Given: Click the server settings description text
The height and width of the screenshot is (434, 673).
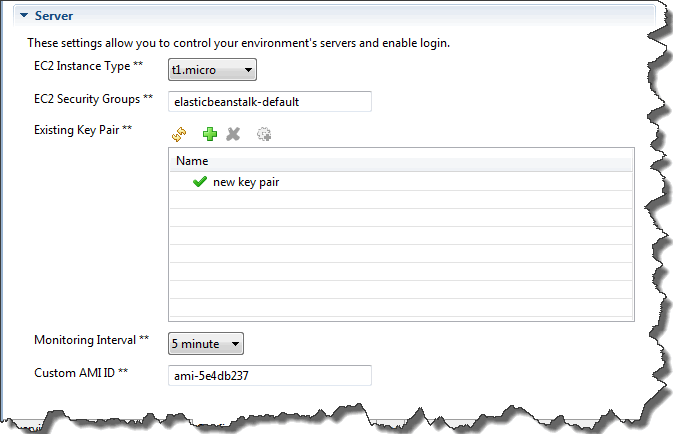Looking at the screenshot, I should click(x=238, y=43).
